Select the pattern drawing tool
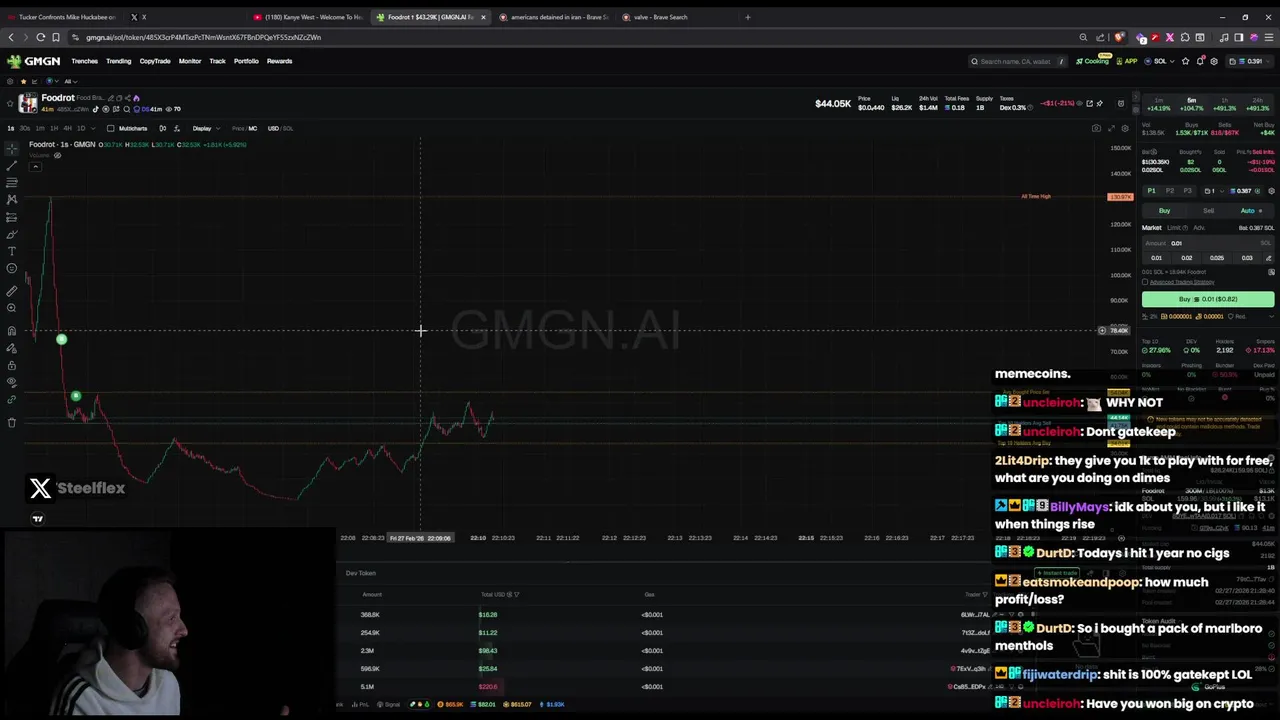 point(12,199)
